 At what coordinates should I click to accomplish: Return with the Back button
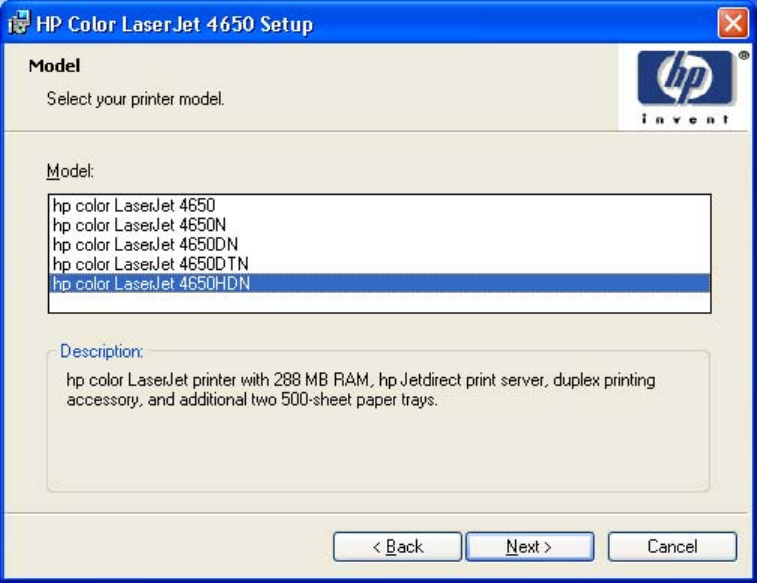click(x=397, y=546)
